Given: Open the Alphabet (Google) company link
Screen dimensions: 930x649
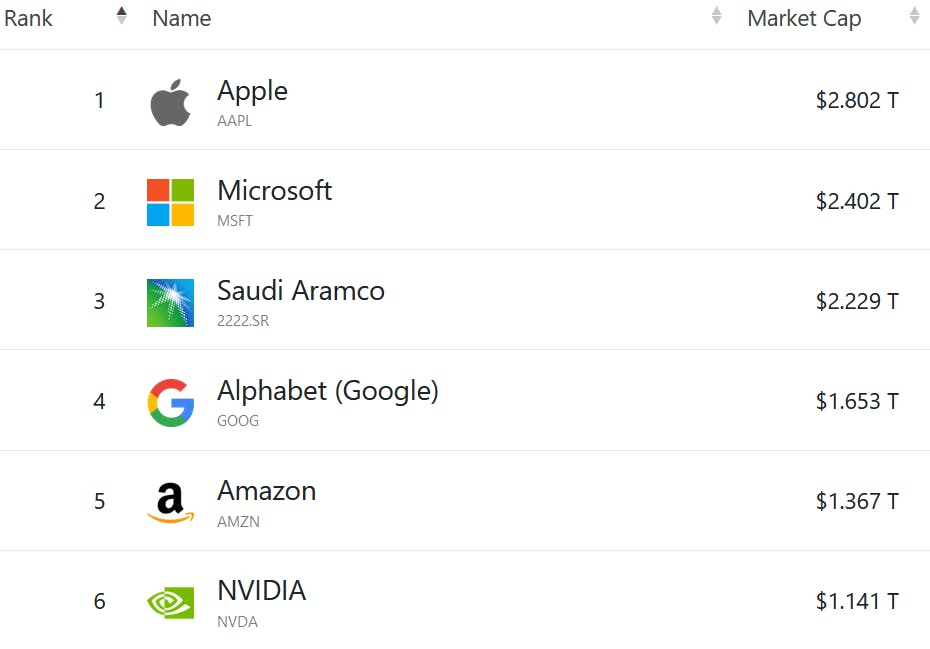Looking at the screenshot, I should coord(327,391).
